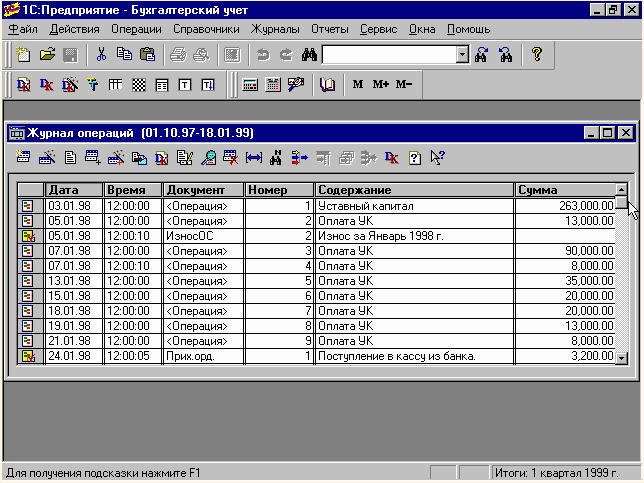This screenshot has width=644, height=483.
Task: Click the Paste clipboard icon
Action: tap(148, 55)
